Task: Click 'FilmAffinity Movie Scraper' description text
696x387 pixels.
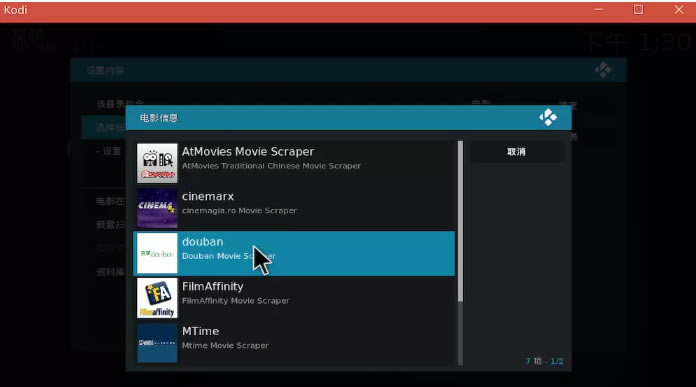Action: click(x=235, y=301)
